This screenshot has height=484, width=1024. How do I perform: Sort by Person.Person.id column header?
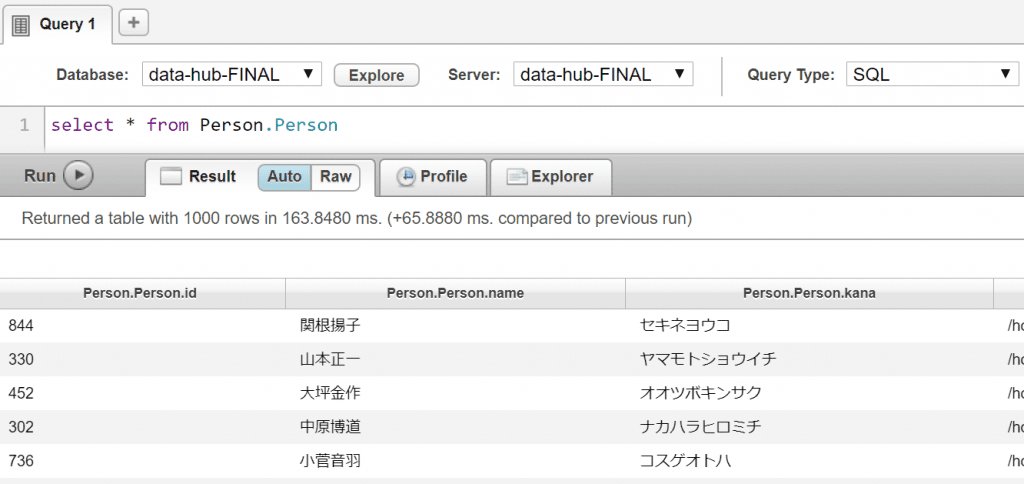coord(142,293)
